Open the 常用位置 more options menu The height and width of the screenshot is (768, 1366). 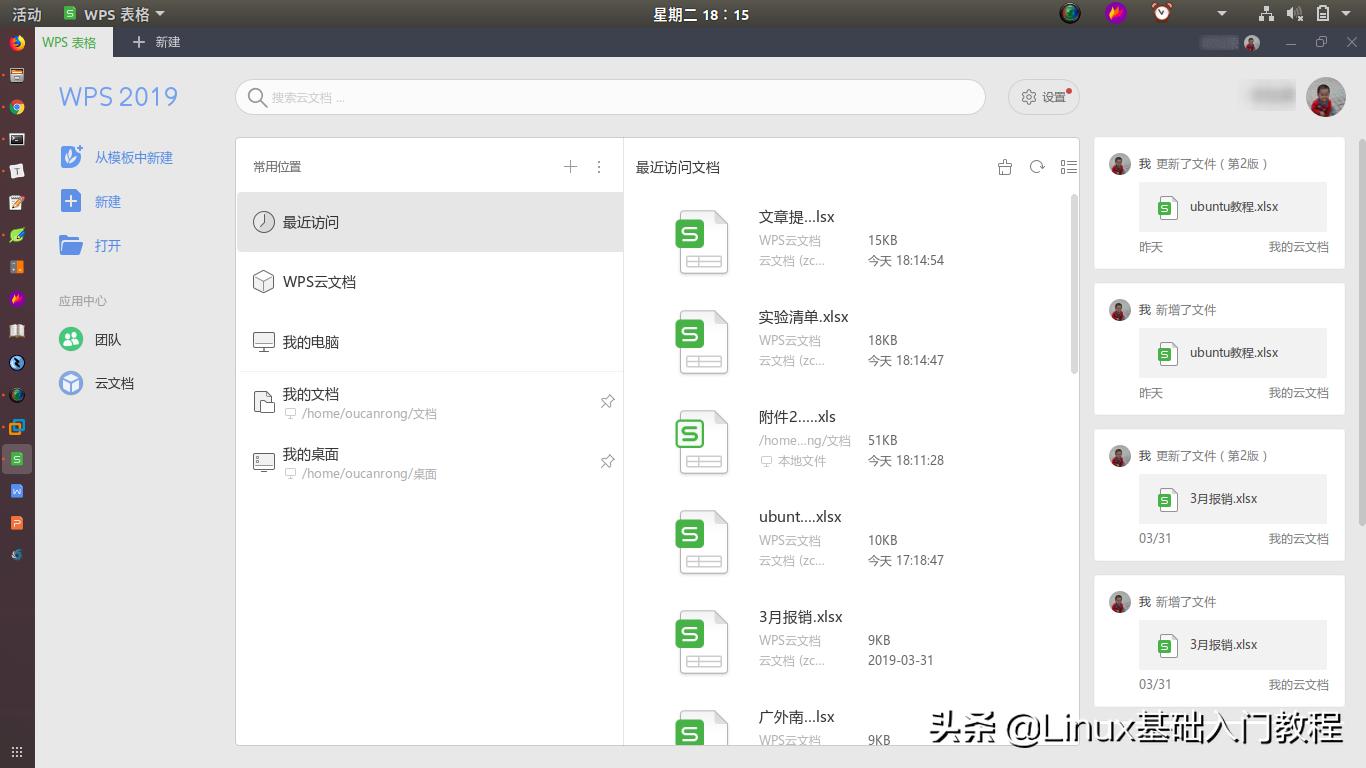[x=598, y=167]
